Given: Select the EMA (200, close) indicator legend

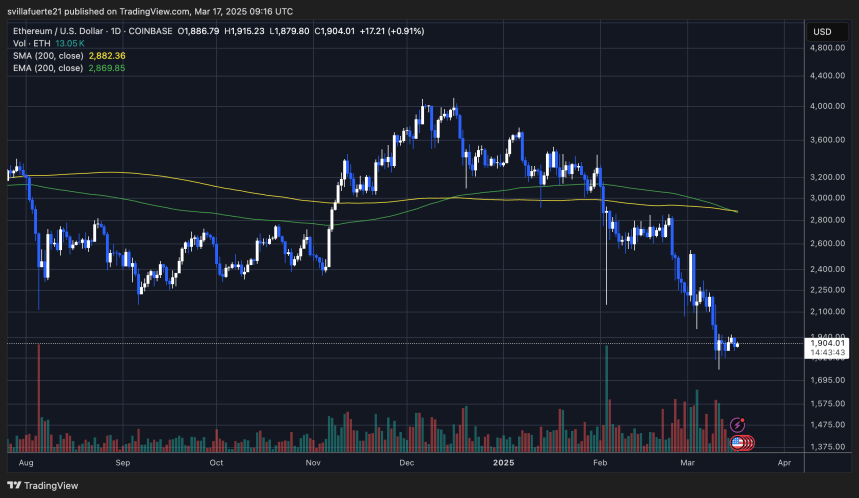Looking at the screenshot, I should [48, 68].
